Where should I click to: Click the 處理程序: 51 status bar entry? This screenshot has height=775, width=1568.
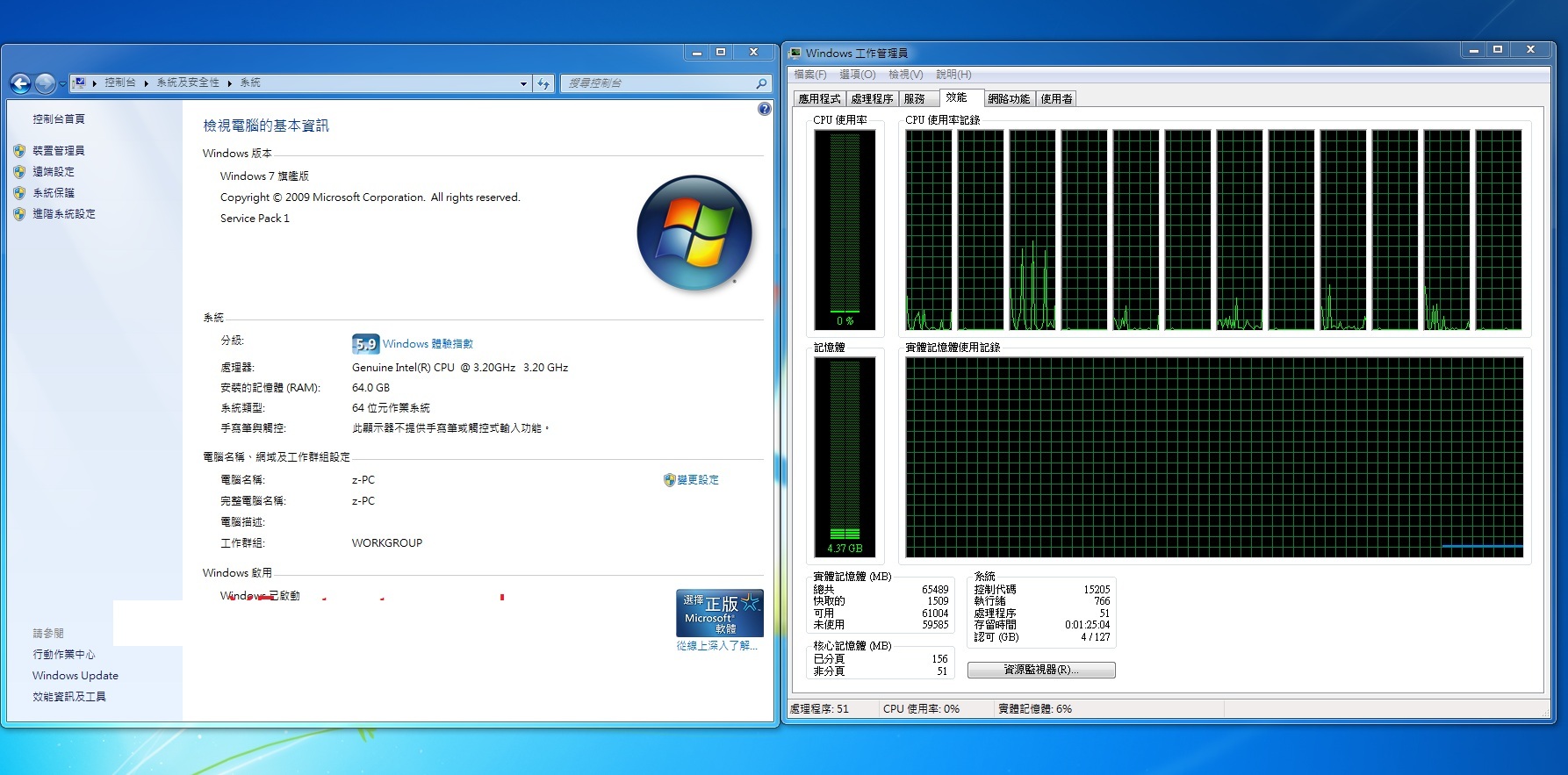819,709
